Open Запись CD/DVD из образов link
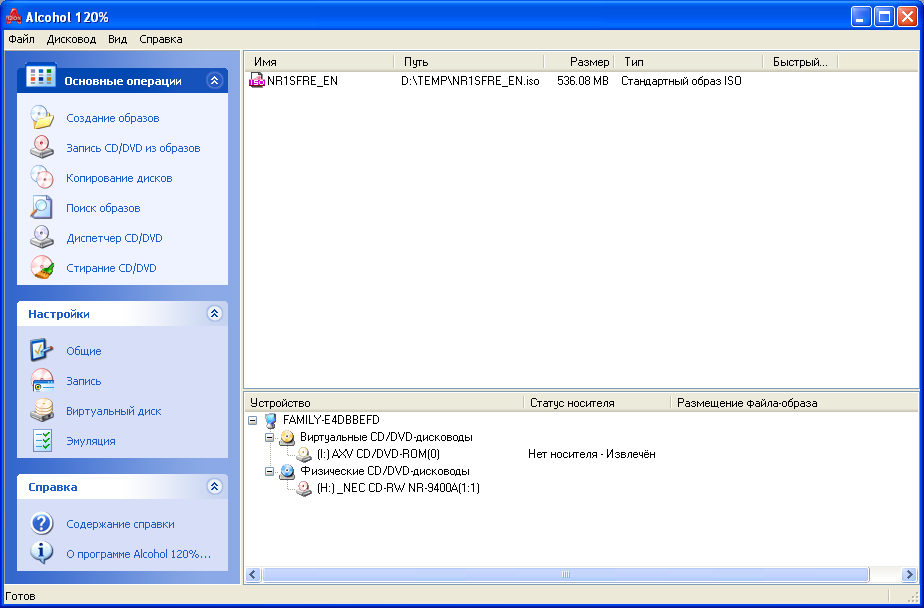 coord(133,148)
